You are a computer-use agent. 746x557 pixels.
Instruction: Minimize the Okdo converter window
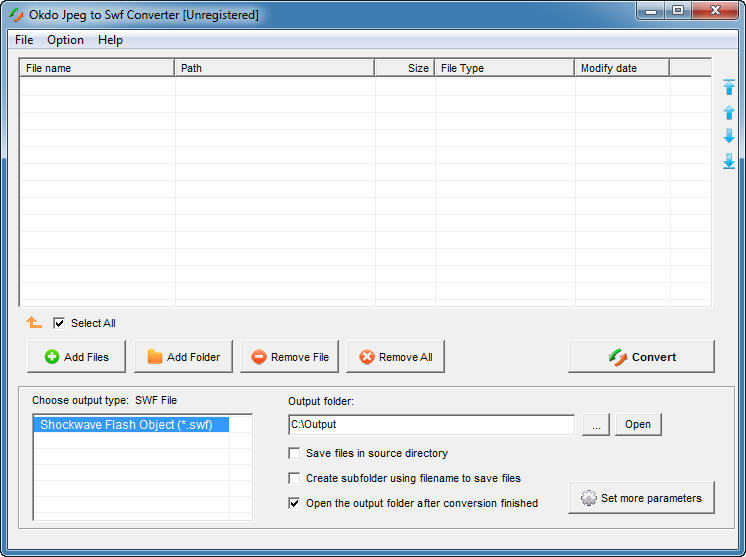(651, 10)
